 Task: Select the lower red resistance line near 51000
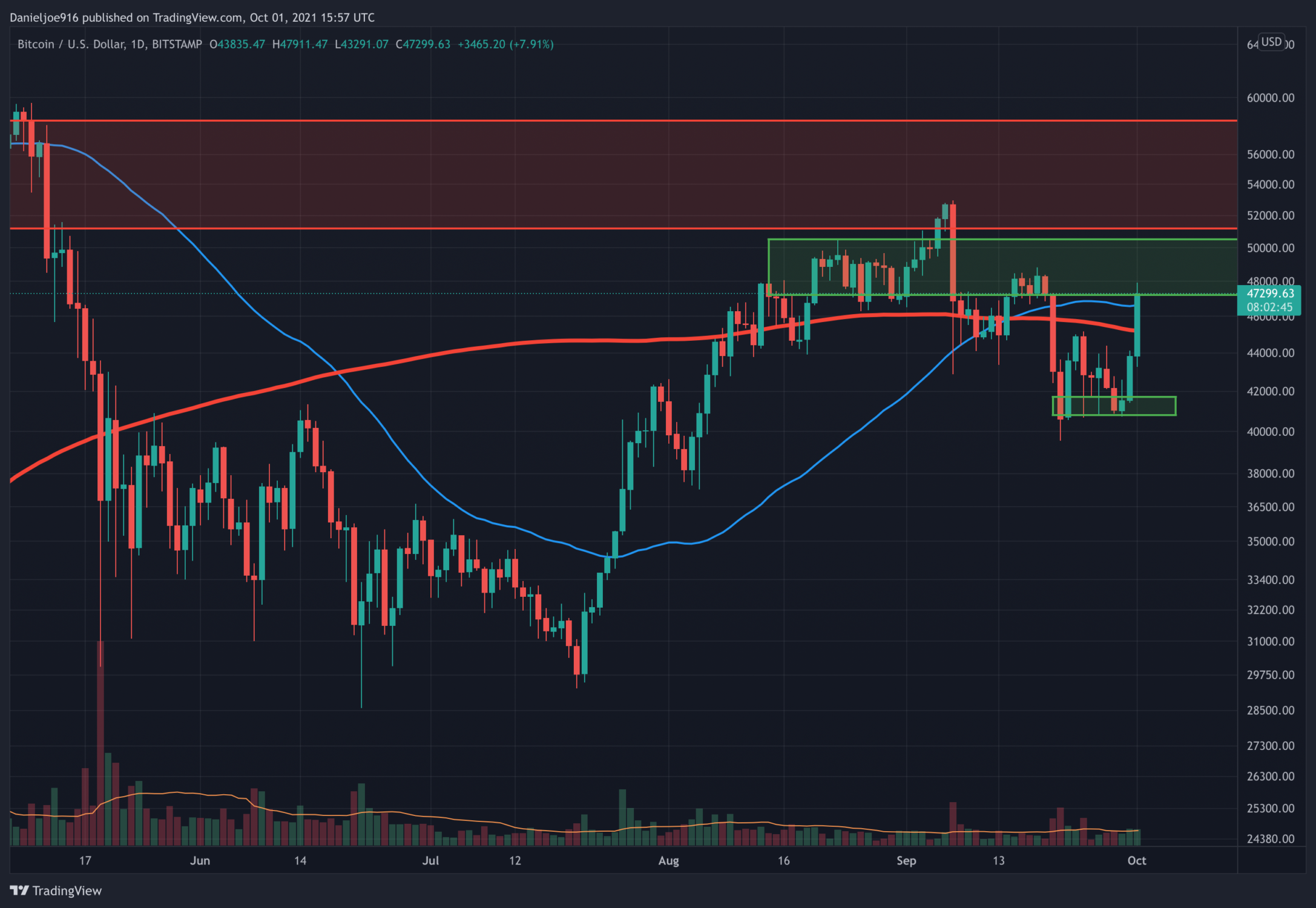pyautogui.click(x=623, y=229)
